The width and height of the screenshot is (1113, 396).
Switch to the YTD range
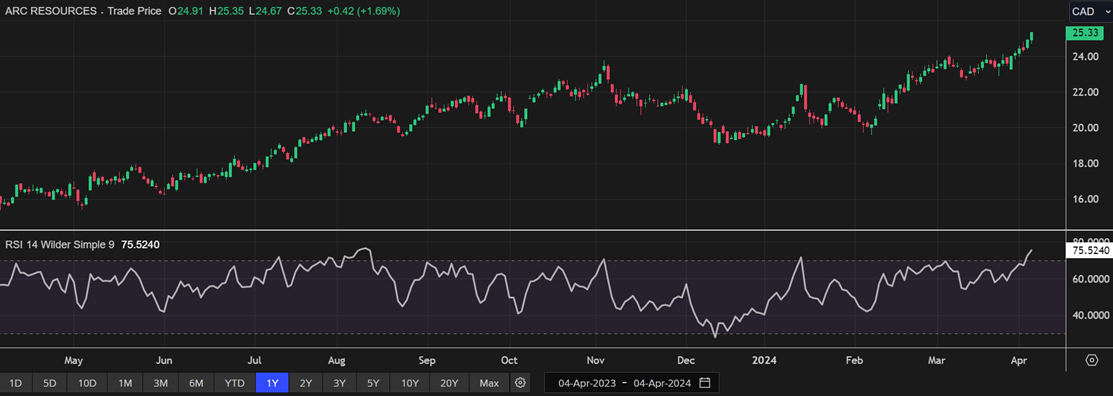click(x=234, y=383)
